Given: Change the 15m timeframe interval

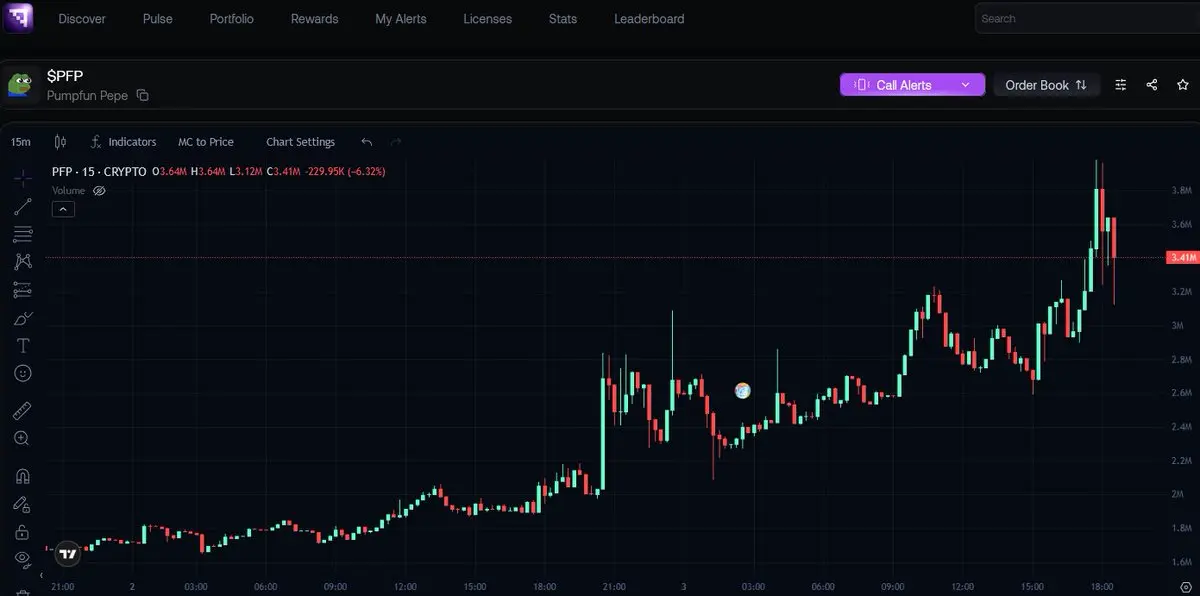Looking at the screenshot, I should [x=20, y=142].
